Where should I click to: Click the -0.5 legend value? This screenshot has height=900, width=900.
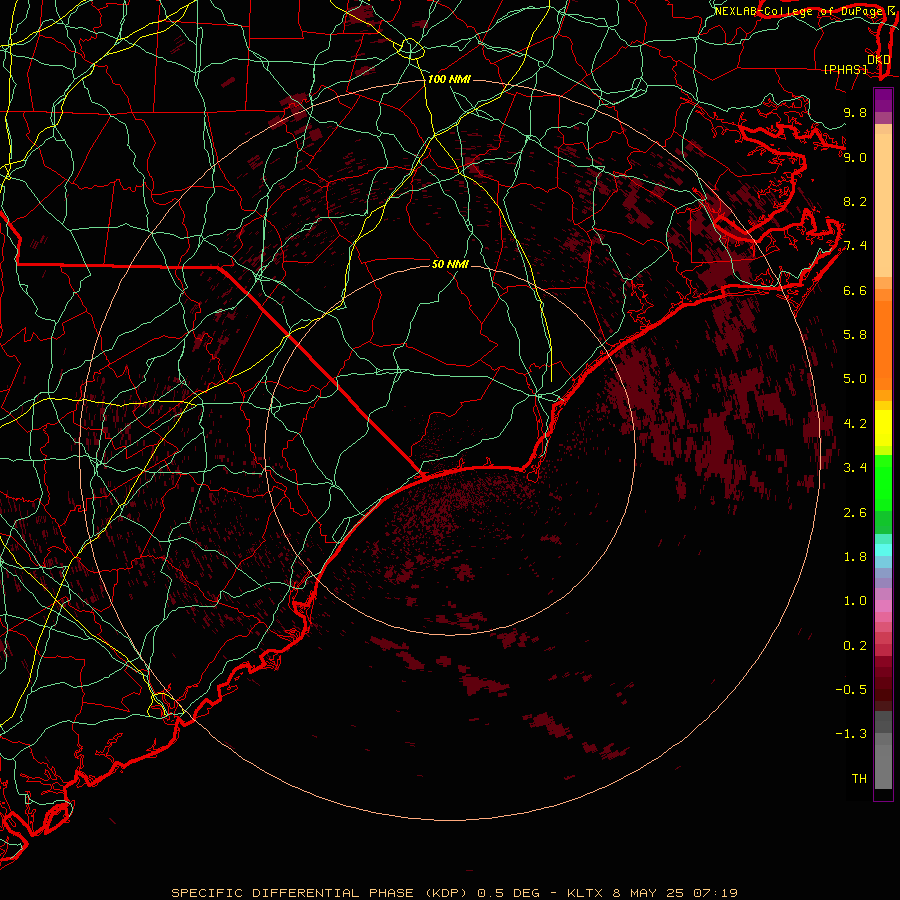tap(851, 690)
